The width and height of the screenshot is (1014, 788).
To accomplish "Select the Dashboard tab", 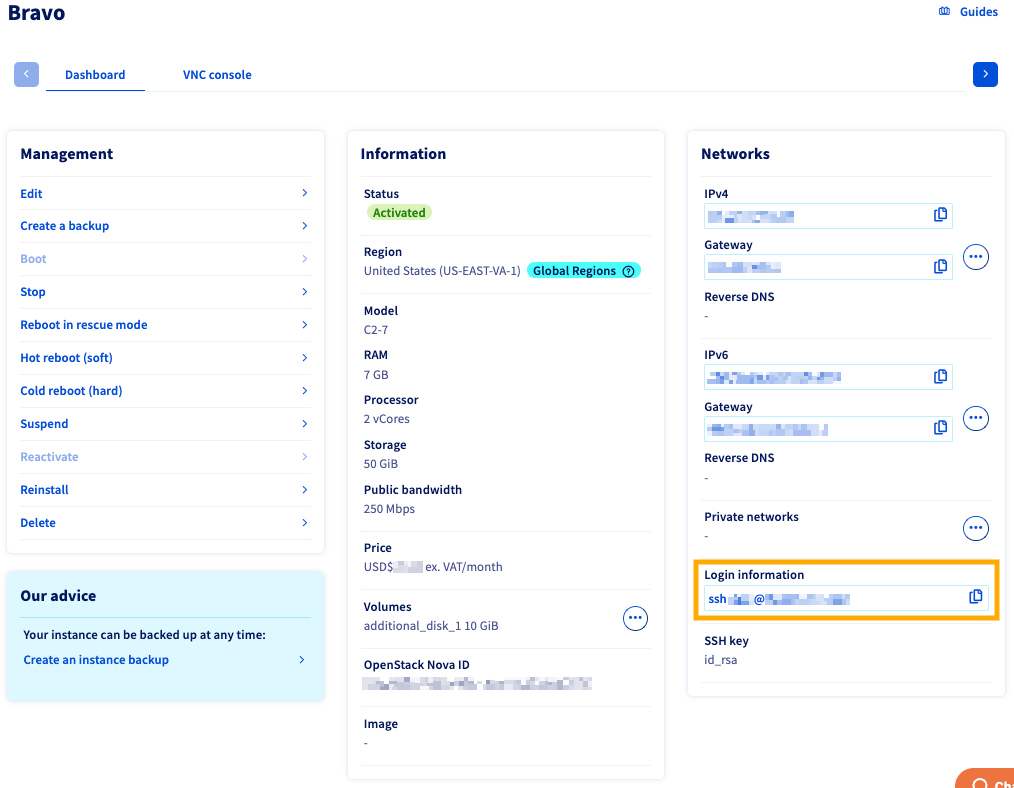I will pyautogui.click(x=95, y=74).
